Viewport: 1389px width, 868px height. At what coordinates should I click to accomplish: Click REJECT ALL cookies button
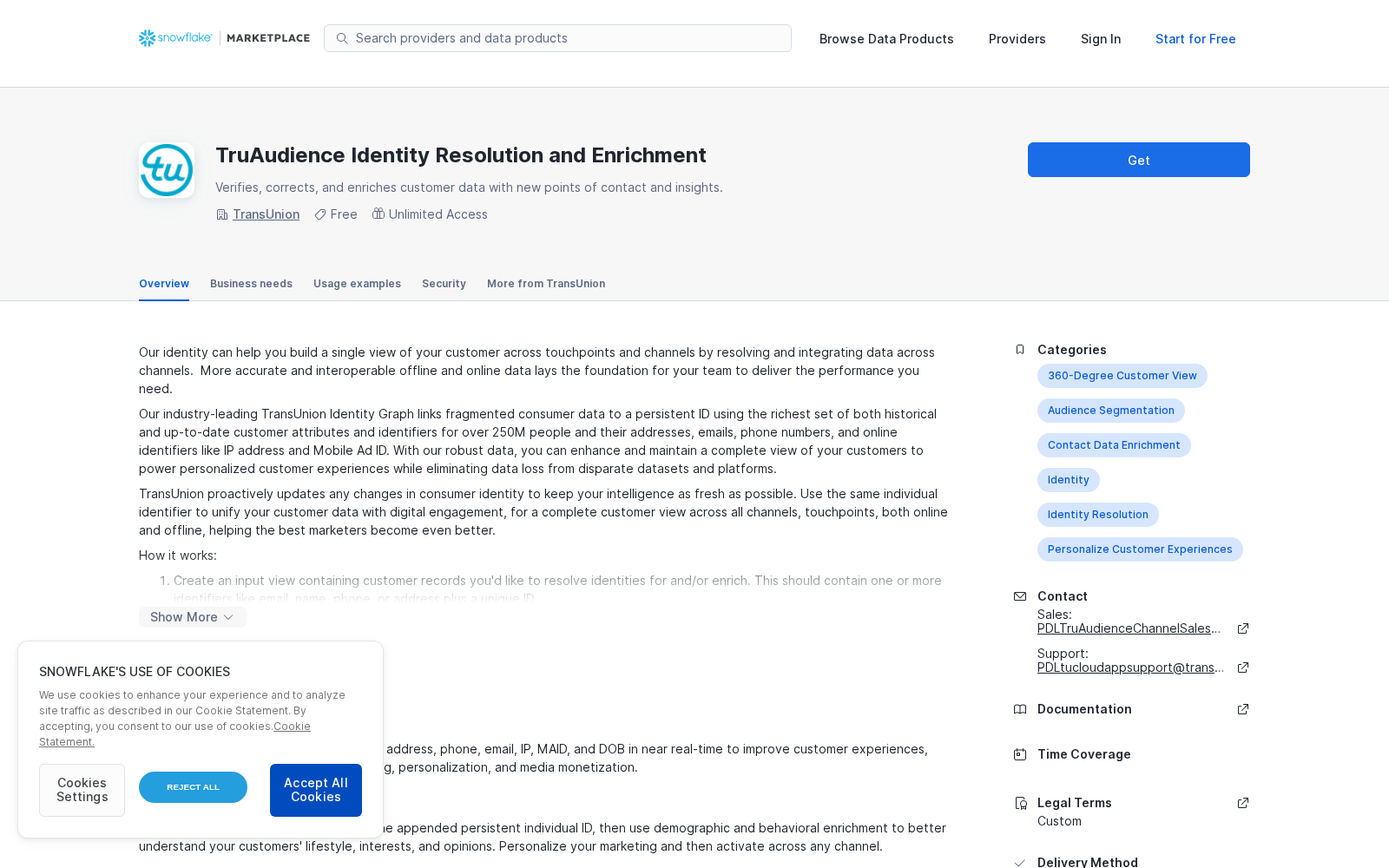pyautogui.click(x=193, y=787)
